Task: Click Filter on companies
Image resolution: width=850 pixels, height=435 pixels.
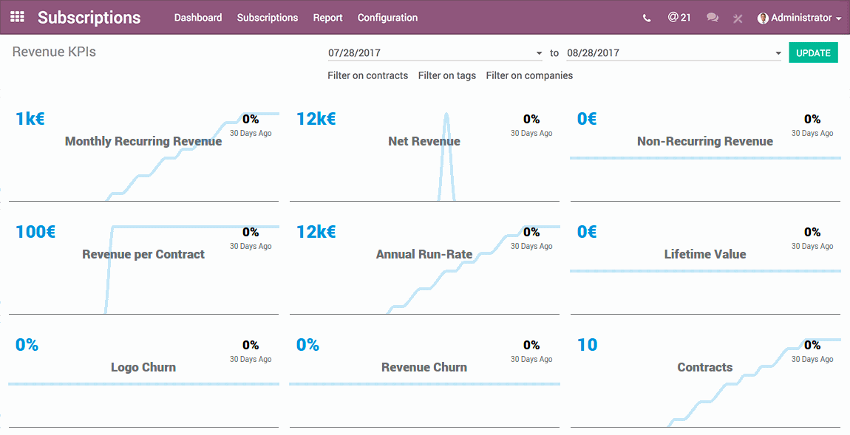Action: pyautogui.click(x=529, y=76)
